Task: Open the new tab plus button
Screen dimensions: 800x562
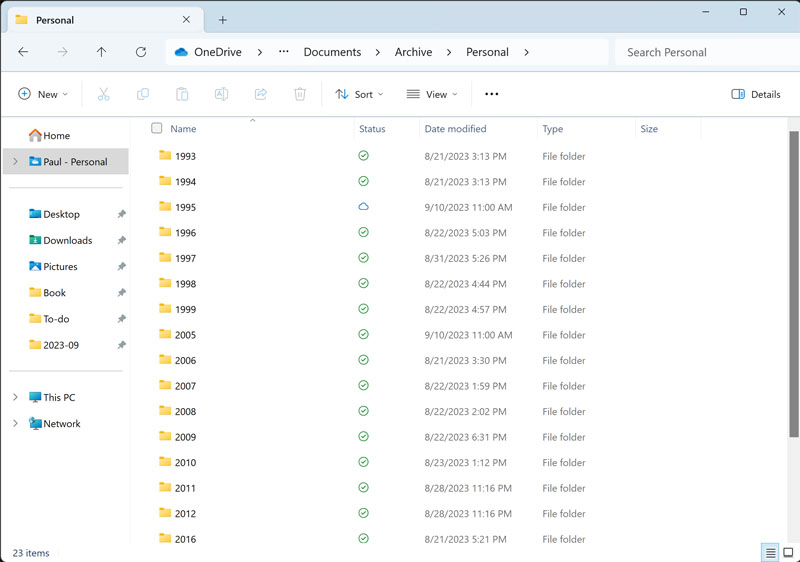Action: pos(223,20)
